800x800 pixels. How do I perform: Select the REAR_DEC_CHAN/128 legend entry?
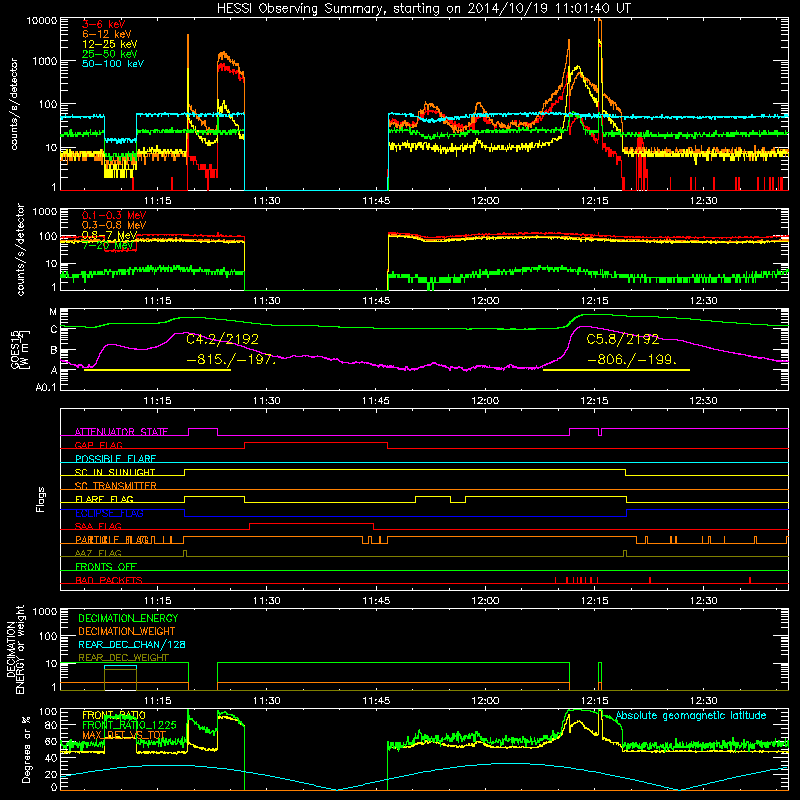(x=132, y=644)
